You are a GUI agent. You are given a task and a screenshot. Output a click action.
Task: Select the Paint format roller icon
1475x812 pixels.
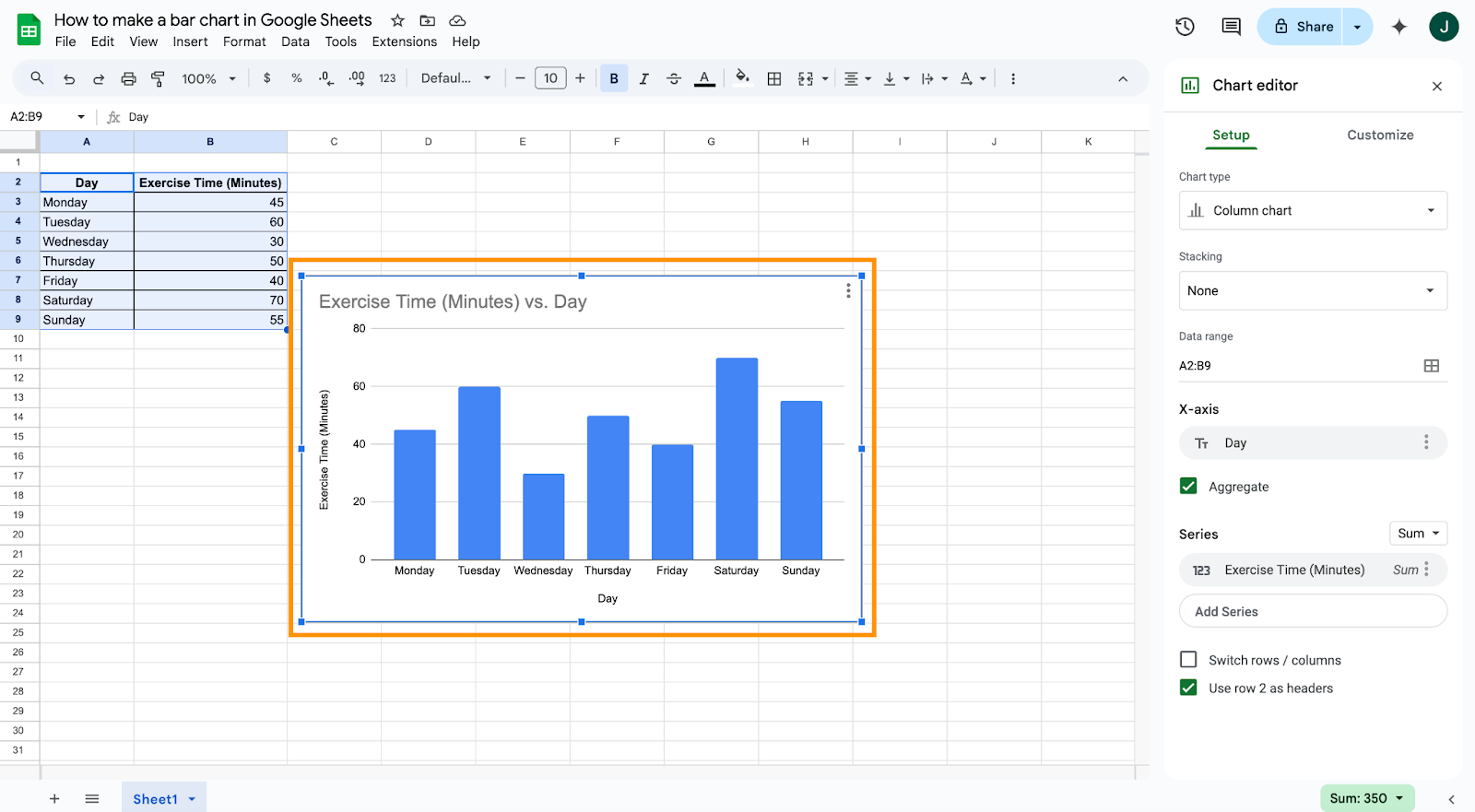pos(158,79)
